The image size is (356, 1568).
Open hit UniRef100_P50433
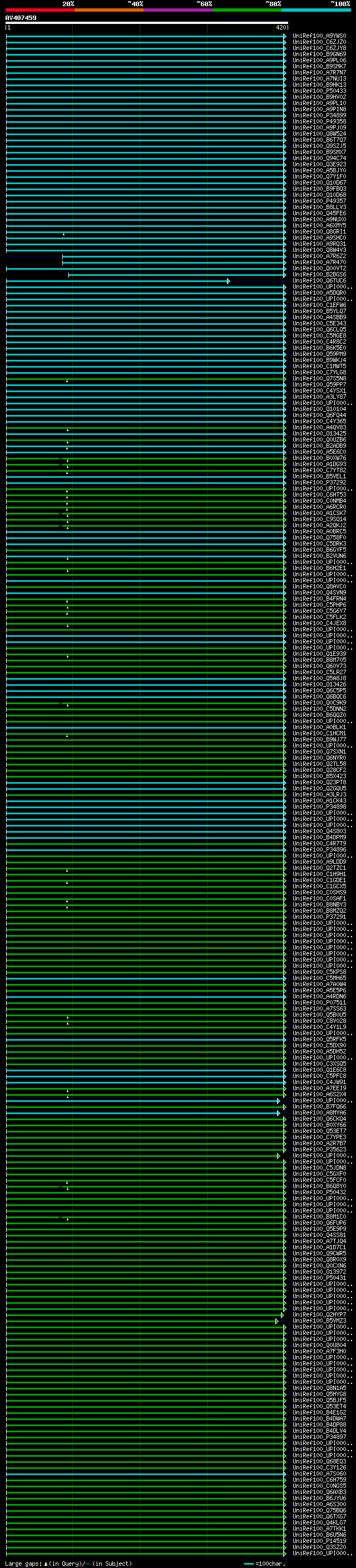point(319,91)
